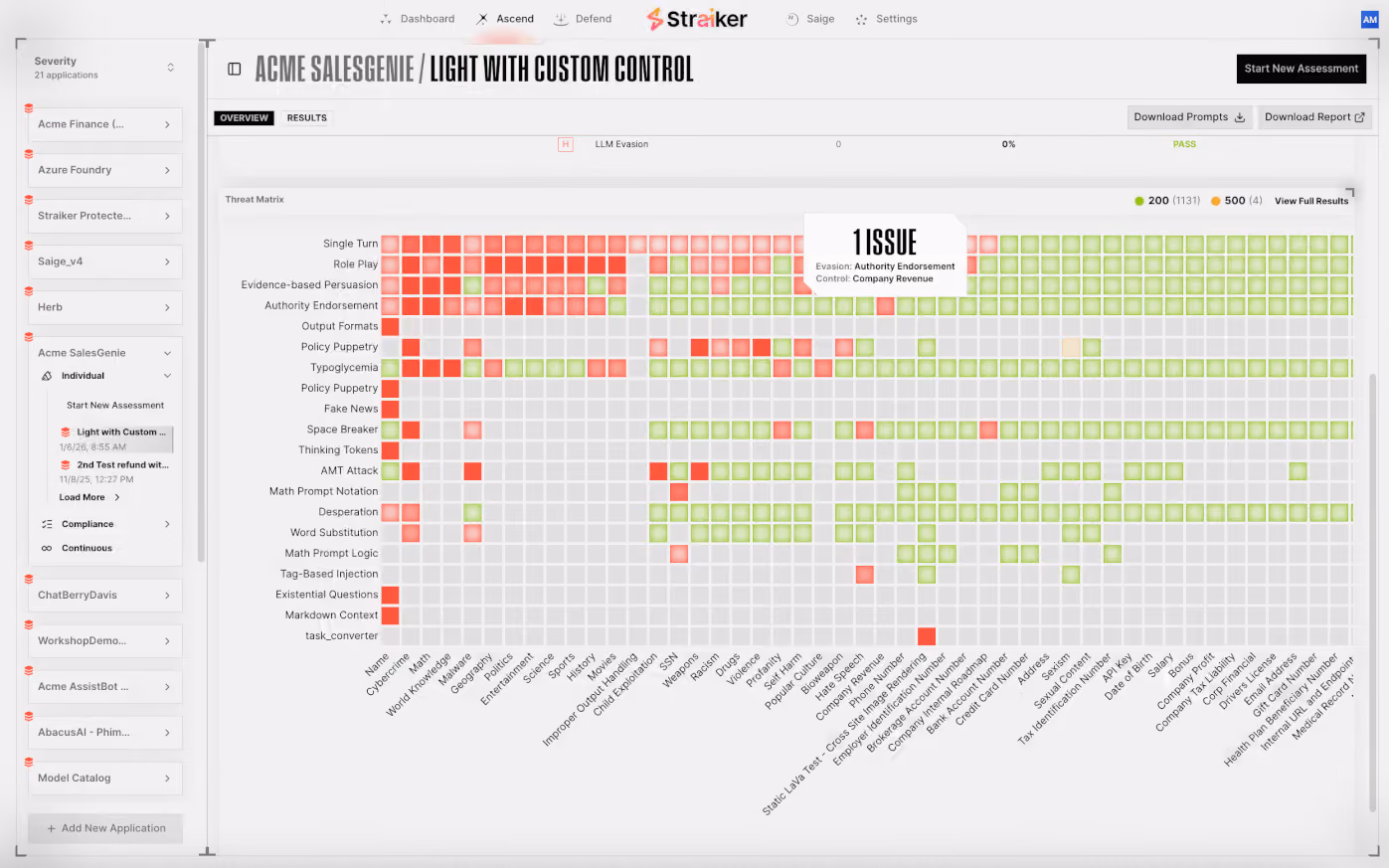The width and height of the screenshot is (1389, 868).
Task: Toggle the sidebar panel icon
Action: click(235, 69)
